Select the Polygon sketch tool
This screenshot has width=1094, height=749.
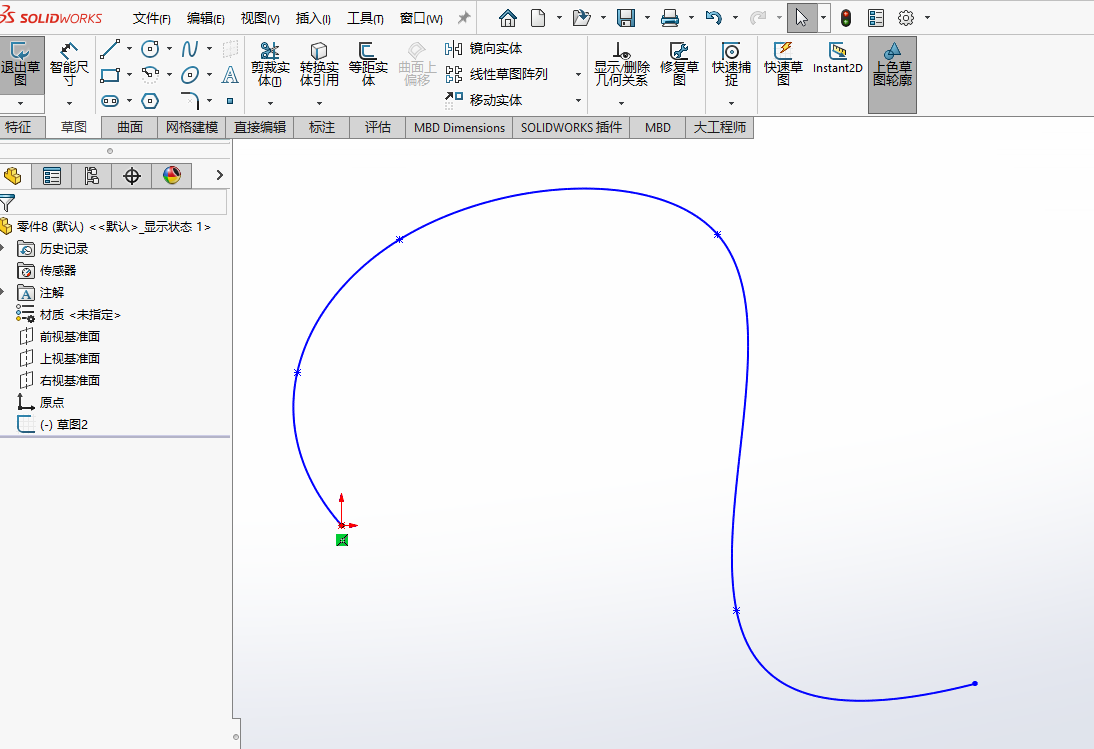coord(150,100)
